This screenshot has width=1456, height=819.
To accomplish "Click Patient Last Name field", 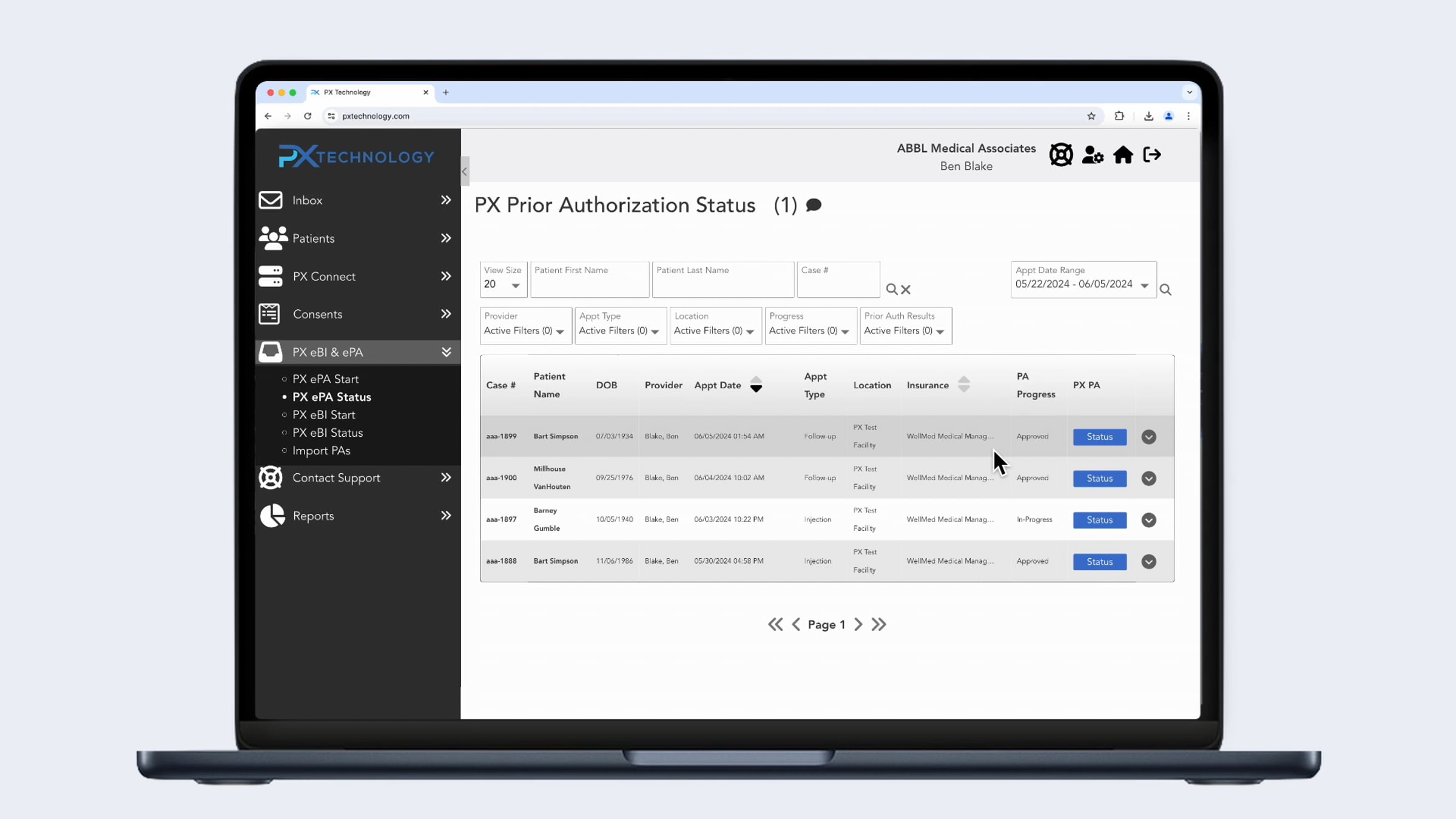I will pyautogui.click(x=723, y=279).
